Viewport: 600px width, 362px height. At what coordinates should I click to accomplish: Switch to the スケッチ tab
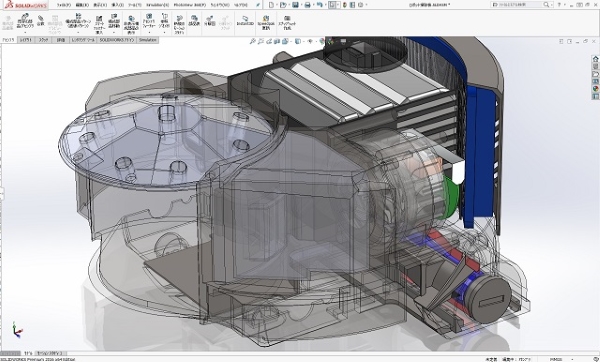pos(43,40)
